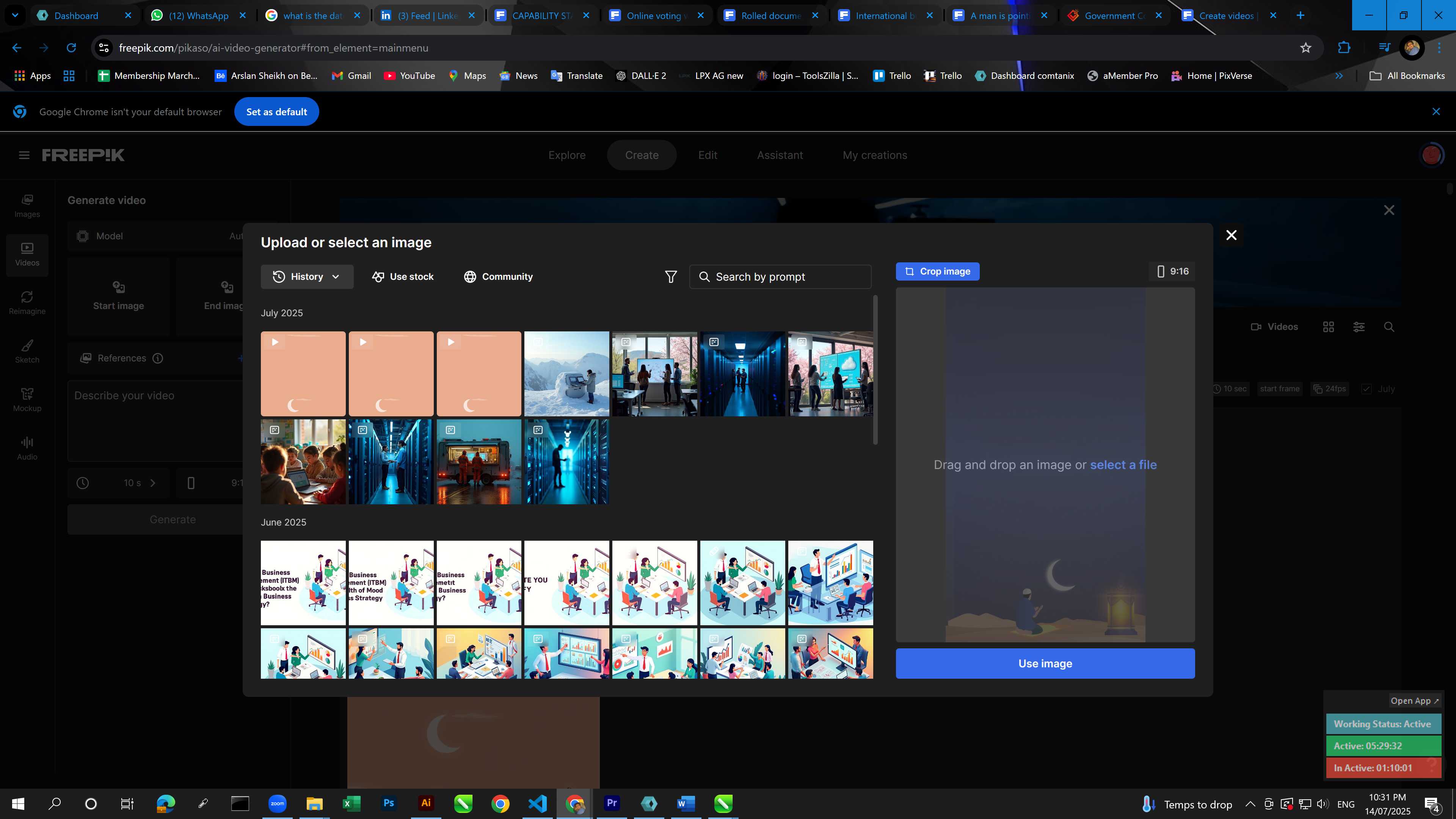Open My creations

875,155
